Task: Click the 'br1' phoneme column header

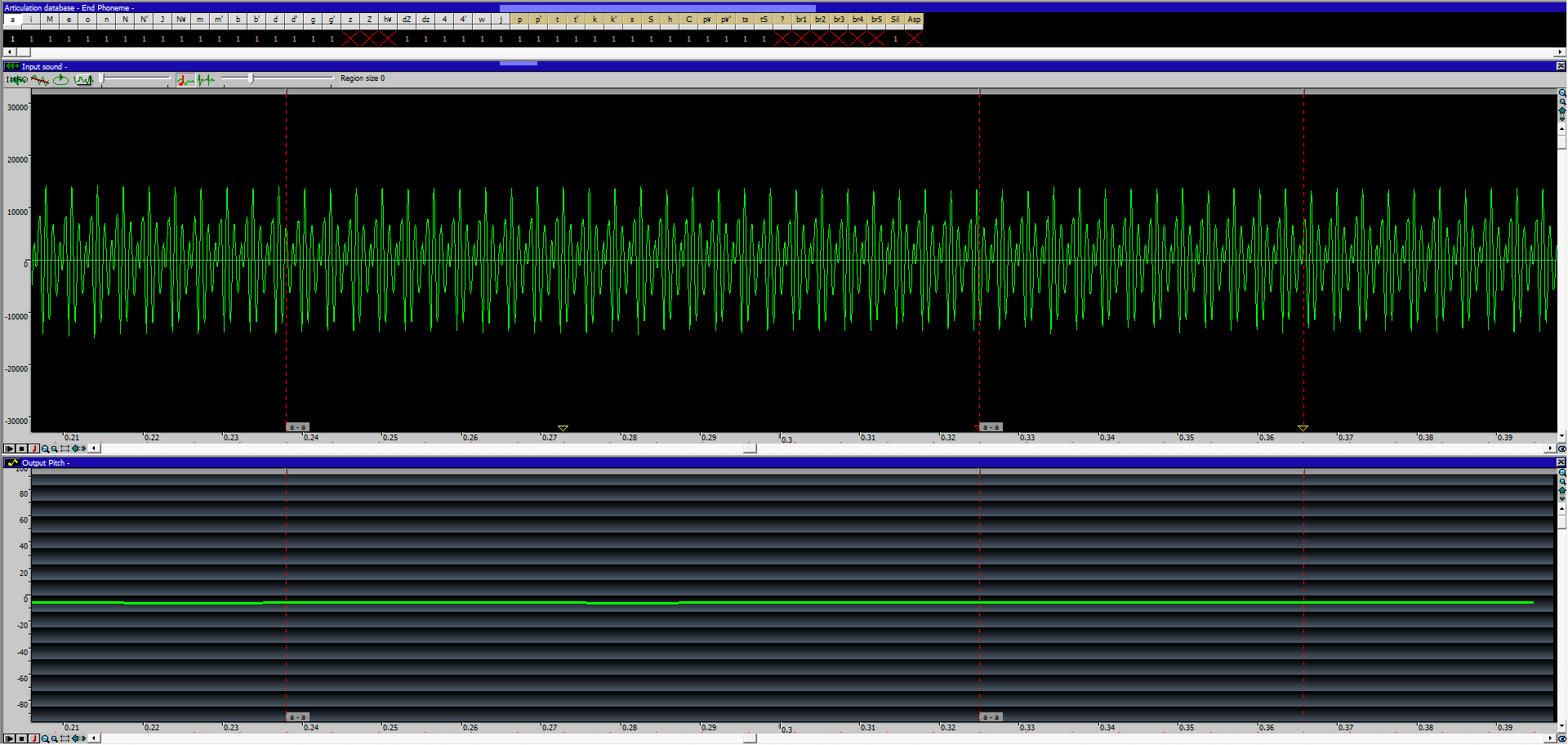Action: coord(801,20)
